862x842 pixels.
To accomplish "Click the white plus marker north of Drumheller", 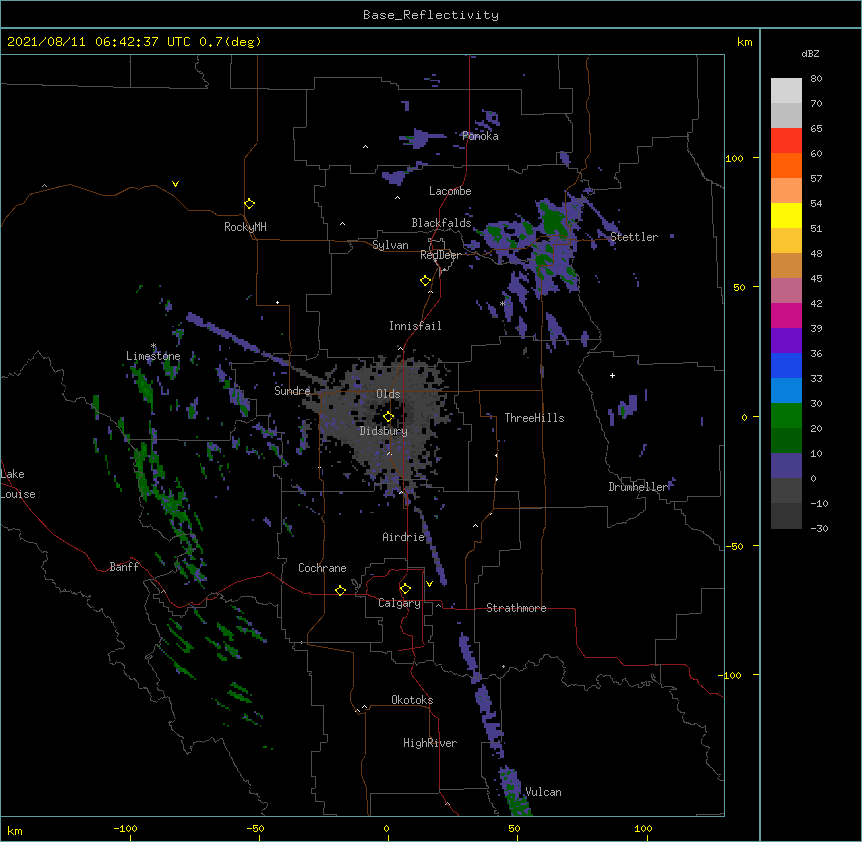I will point(612,375).
